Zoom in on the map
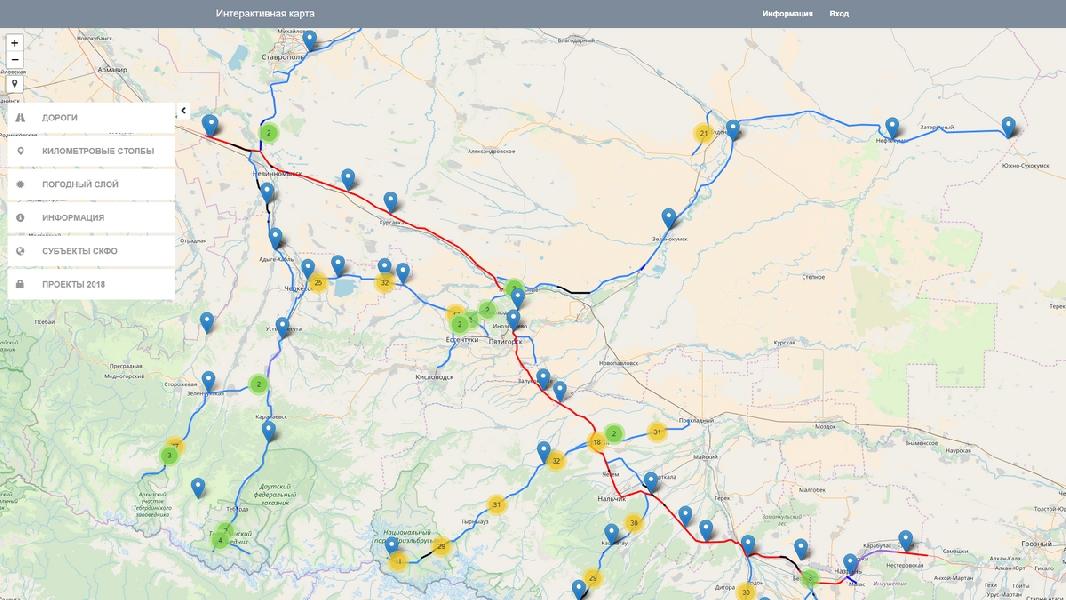This screenshot has width=1066, height=600. pos(14,43)
